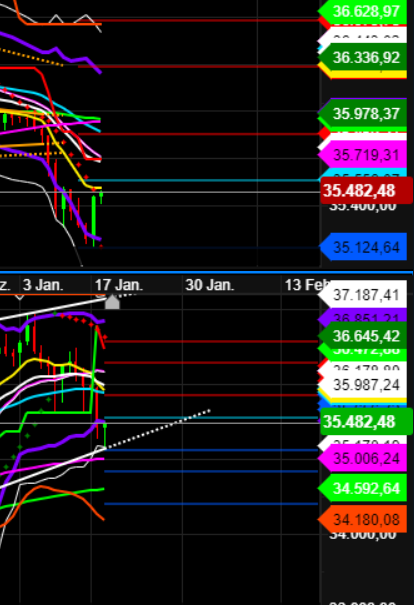The image size is (414, 605).
Task: Select the orange 34.180,08 price tag
Action: (x=363, y=519)
